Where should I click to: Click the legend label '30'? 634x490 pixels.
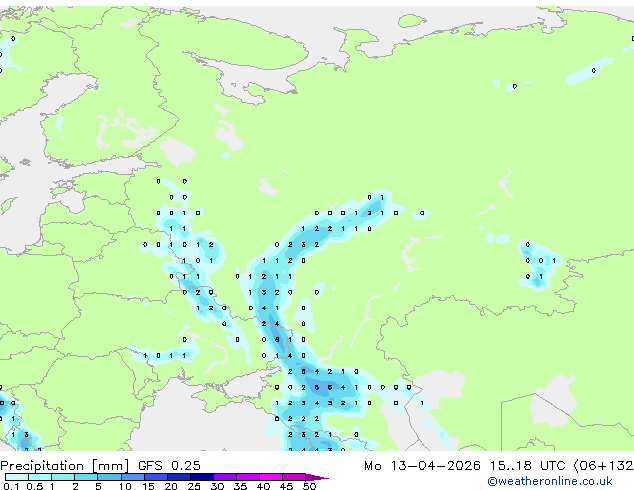217,486
